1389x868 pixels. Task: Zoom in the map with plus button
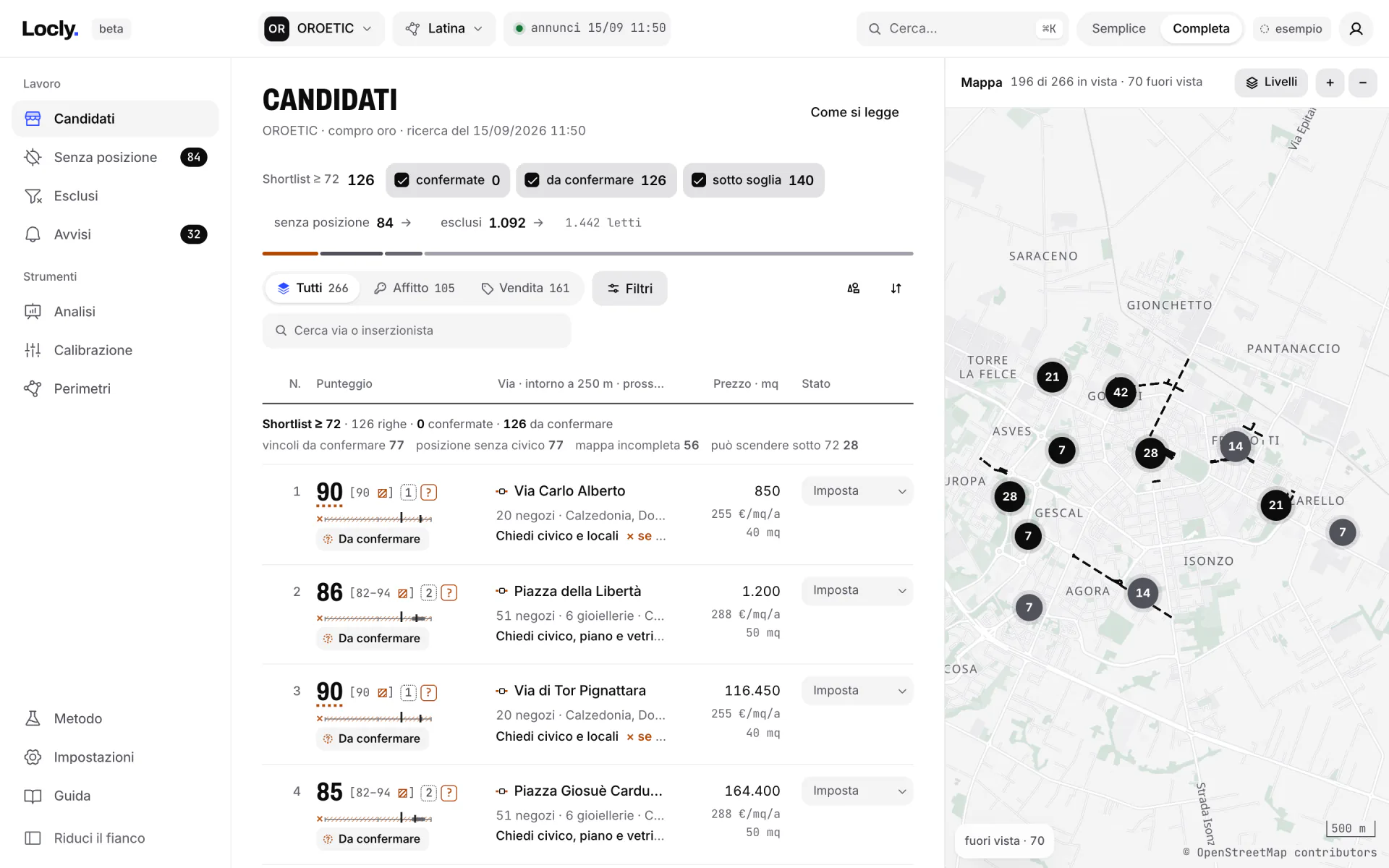coord(1330,82)
